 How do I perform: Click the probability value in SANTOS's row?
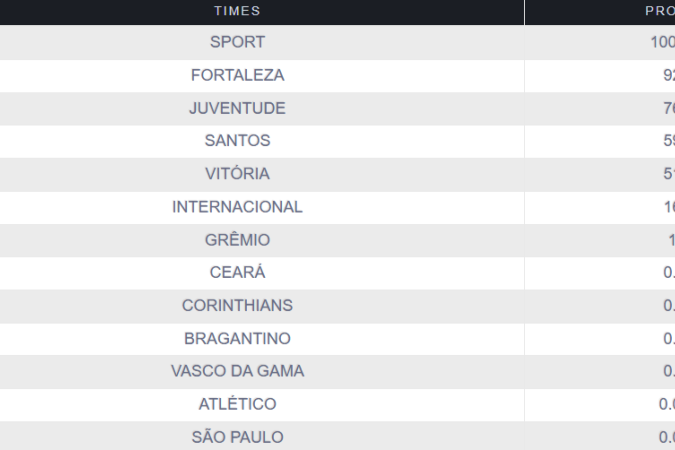pyautogui.click(x=666, y=141)
